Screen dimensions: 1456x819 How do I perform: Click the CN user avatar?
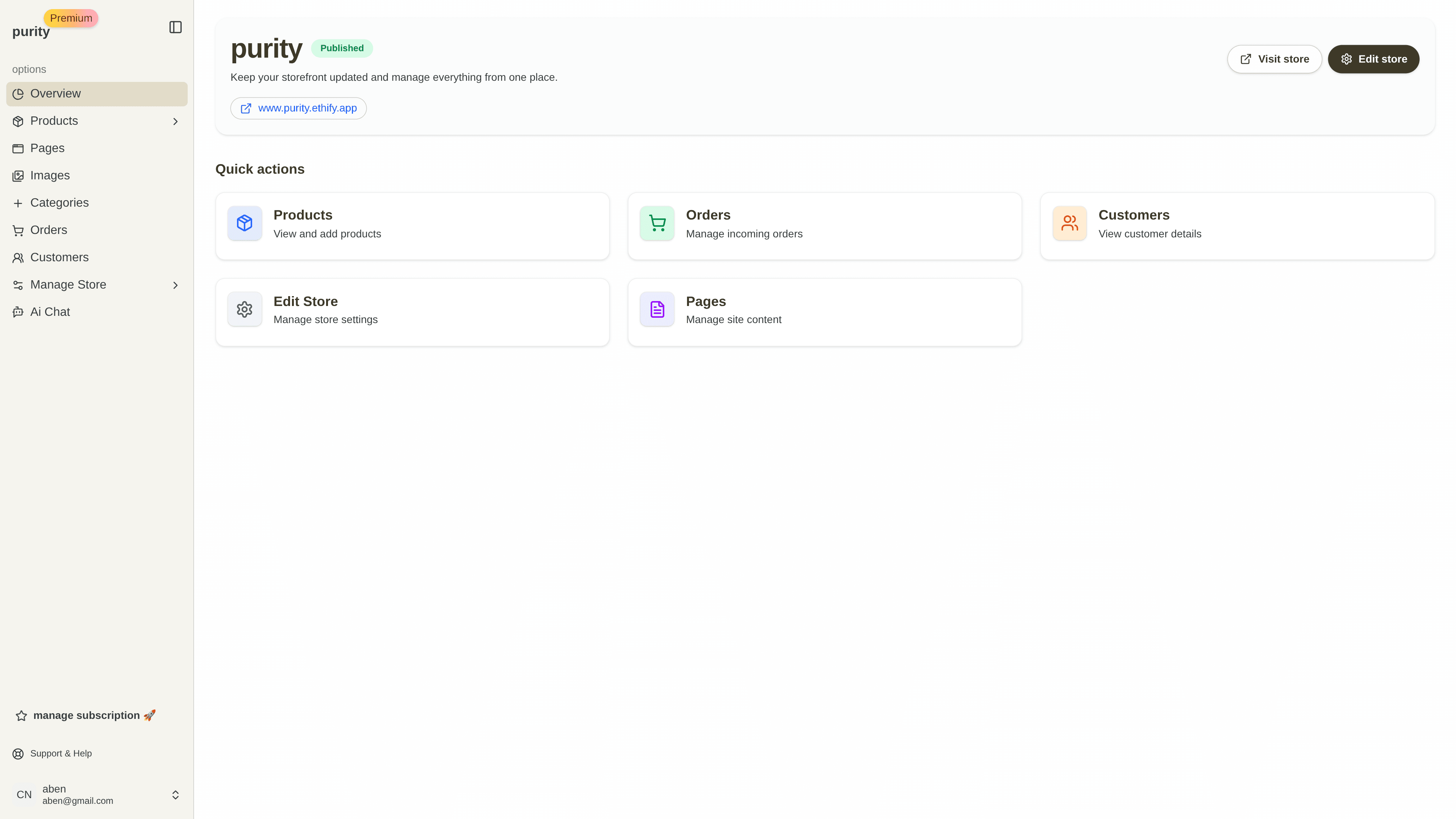[24, 795]
